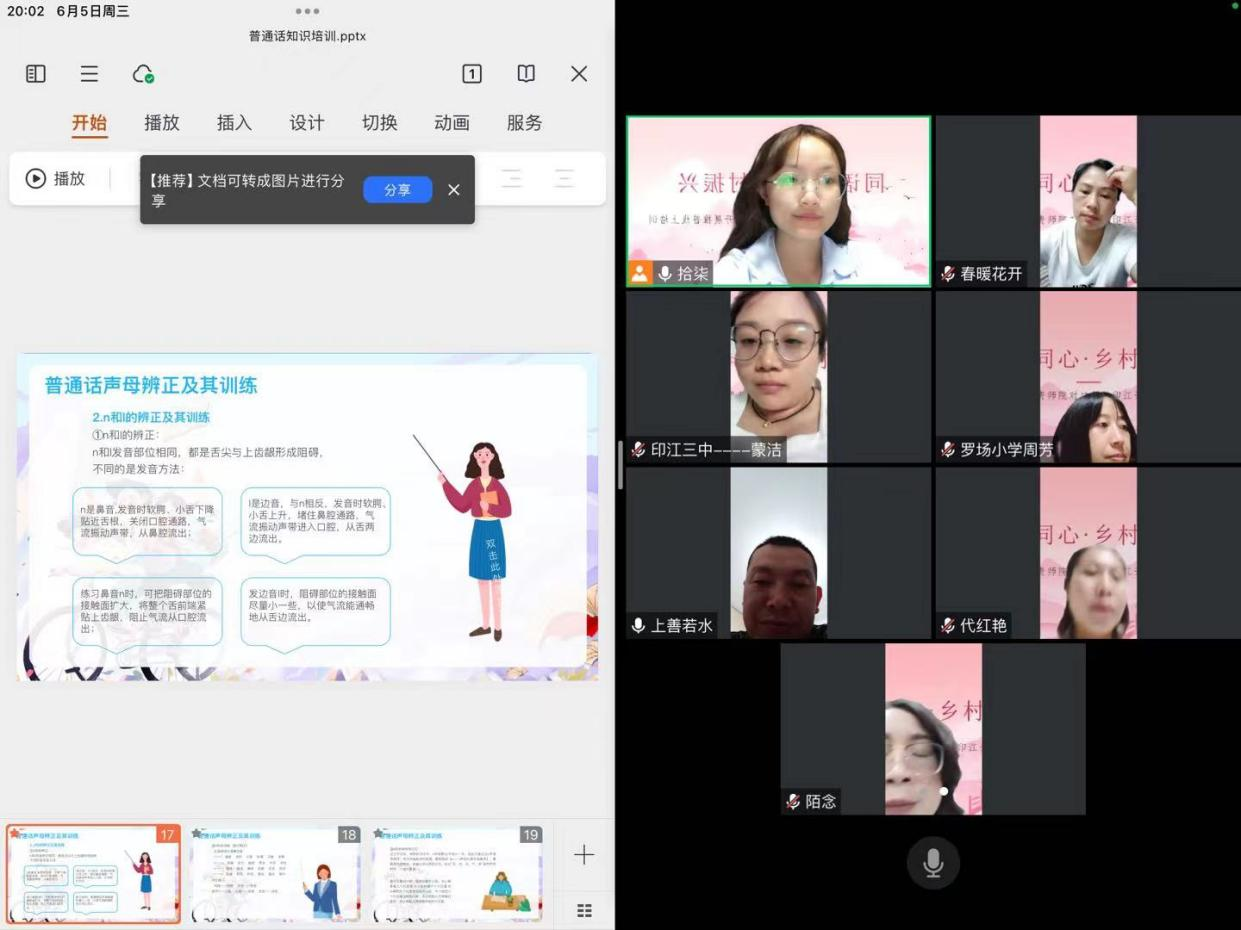Open the sidebar panel layout icon
This screenshot has width=1241, height=930.
click(36, 74)
